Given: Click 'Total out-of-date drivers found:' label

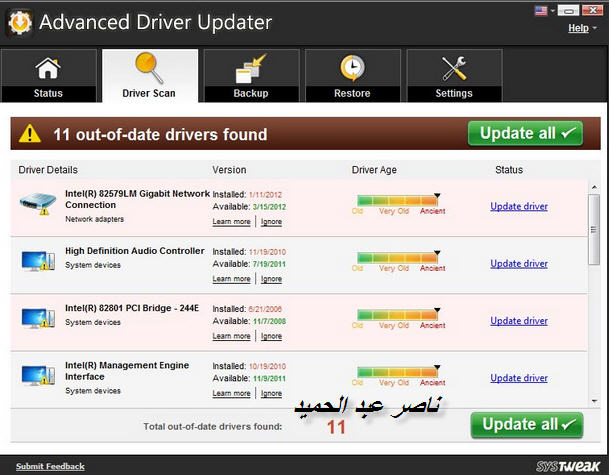Looking at the screenshot, I should pos(213,426).
